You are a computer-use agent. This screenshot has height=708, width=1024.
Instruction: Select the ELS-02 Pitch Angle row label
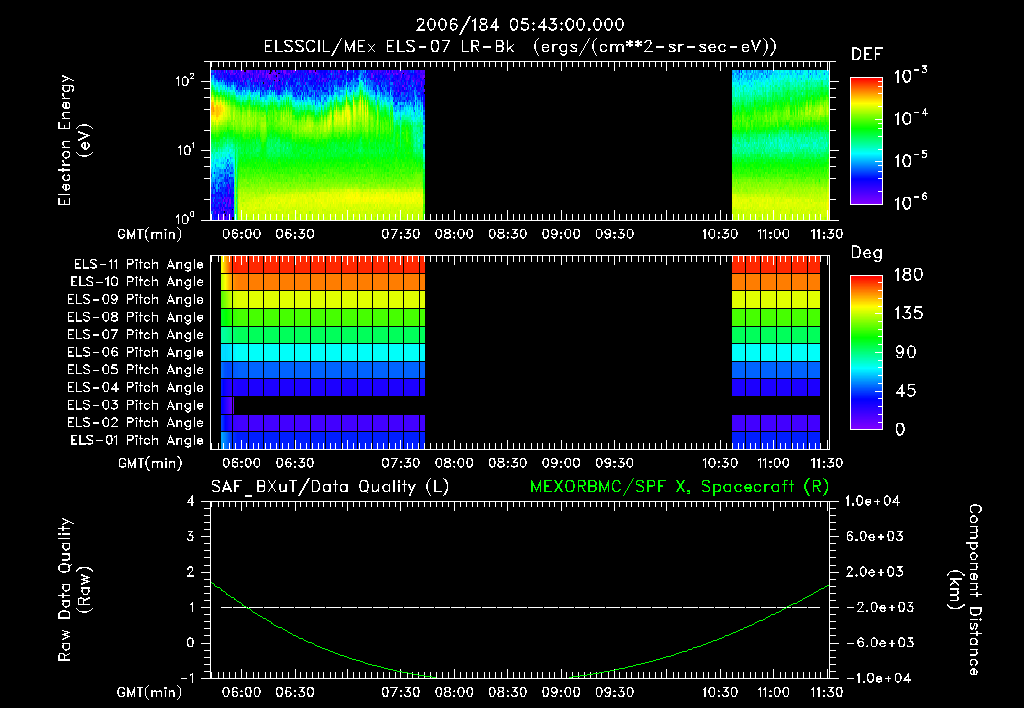coord(136,423)
